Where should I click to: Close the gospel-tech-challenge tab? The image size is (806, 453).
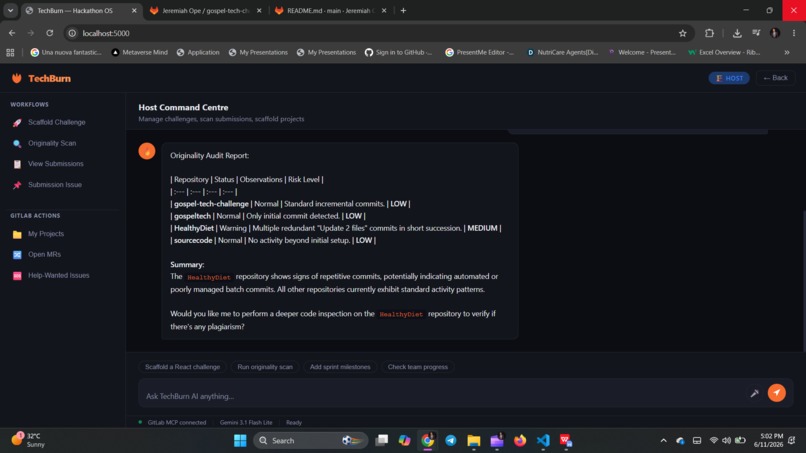259,11
